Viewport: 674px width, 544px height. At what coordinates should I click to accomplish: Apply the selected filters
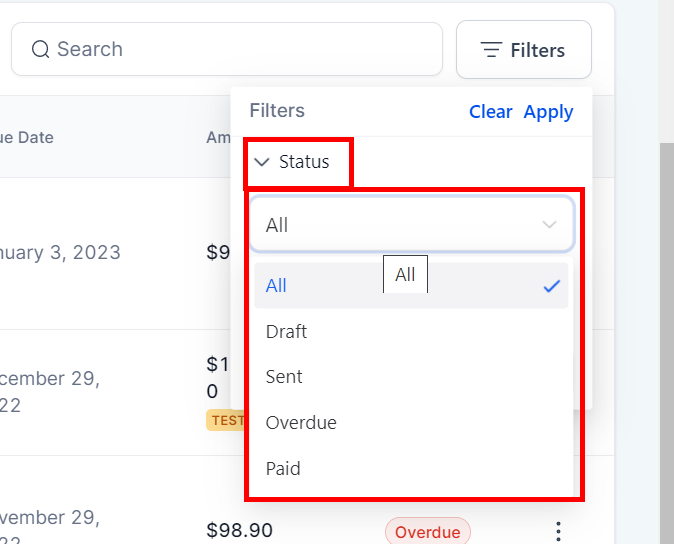pyautogui.click(x=548, y=112)
